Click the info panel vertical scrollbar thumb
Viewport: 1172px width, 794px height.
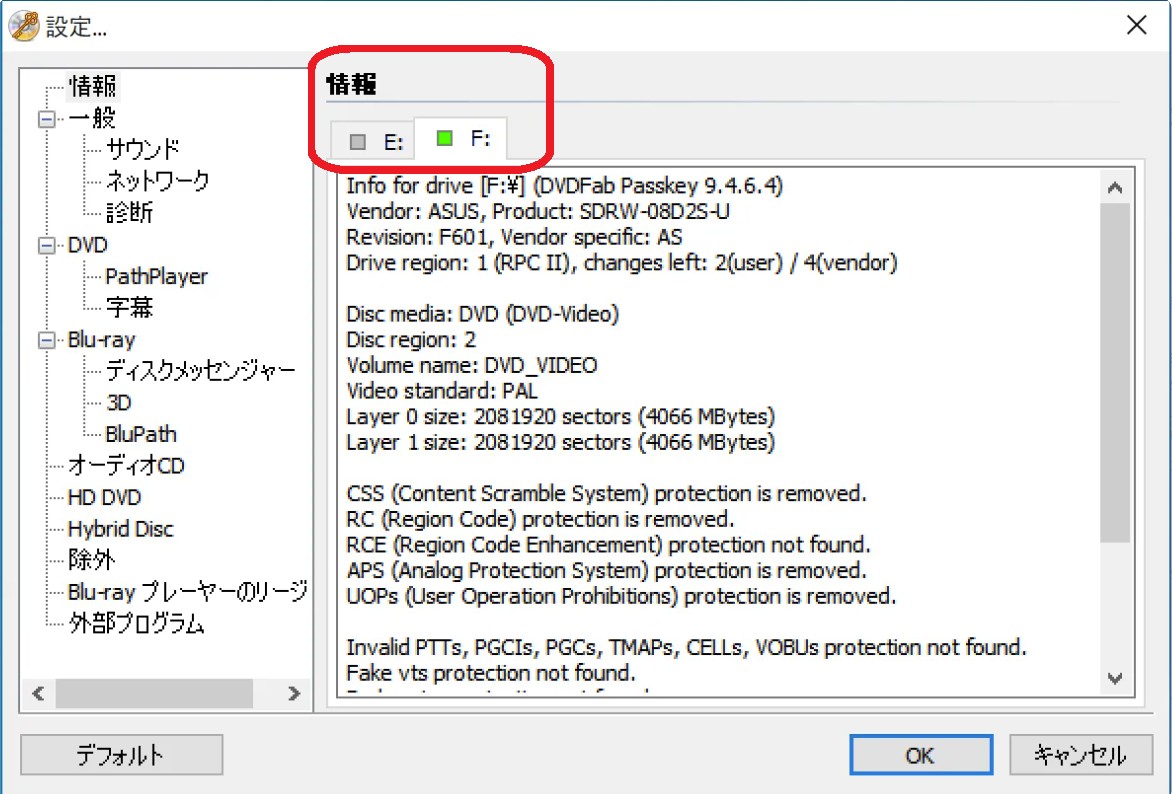click(x=1115, y=372)
